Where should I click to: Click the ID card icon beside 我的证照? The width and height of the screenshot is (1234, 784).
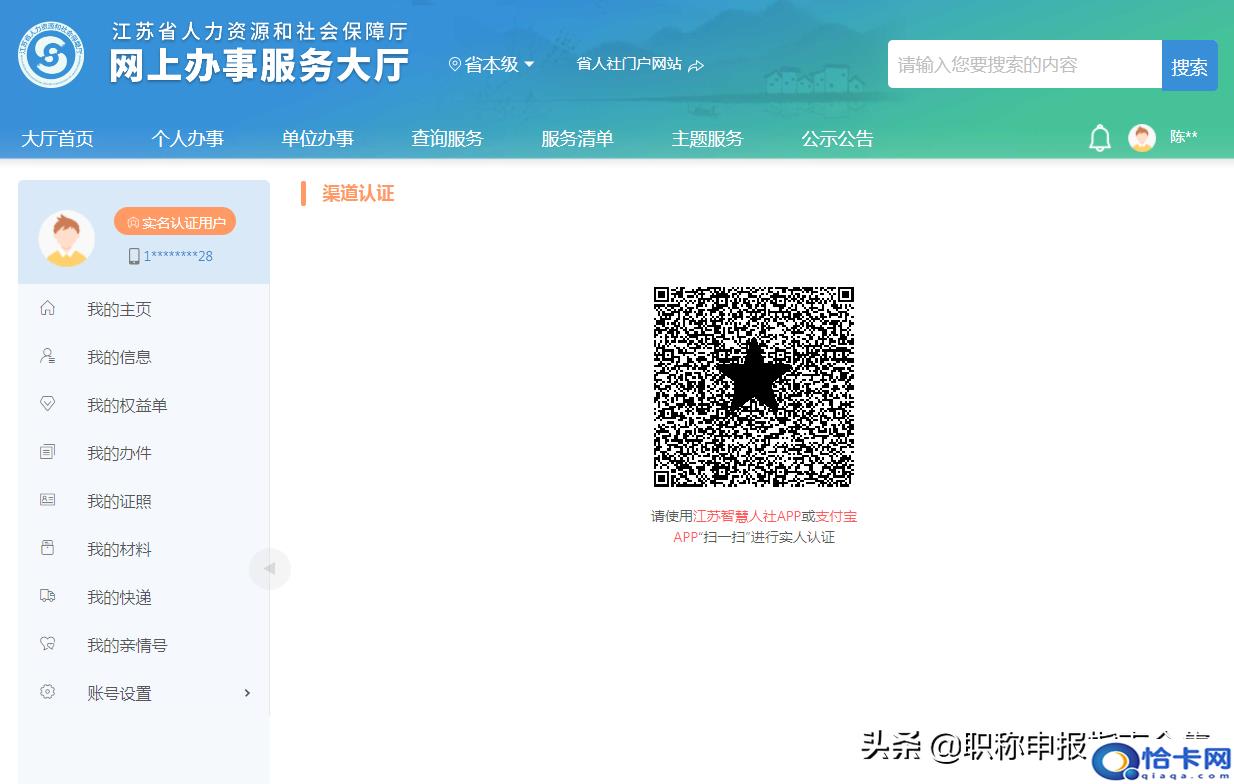click(47, 500)
